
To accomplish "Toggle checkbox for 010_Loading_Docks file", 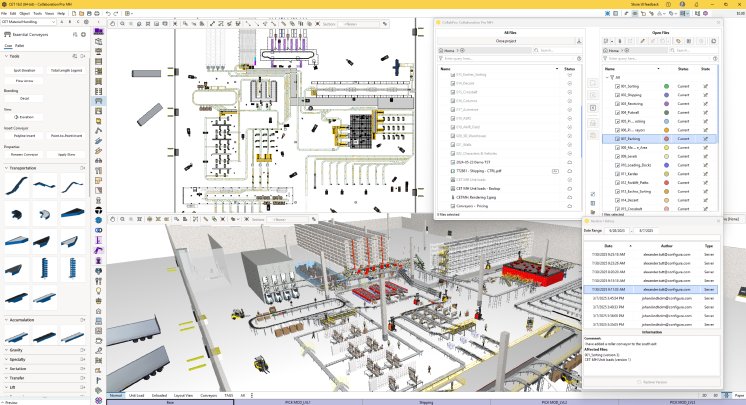I will (x=618, y=165).
